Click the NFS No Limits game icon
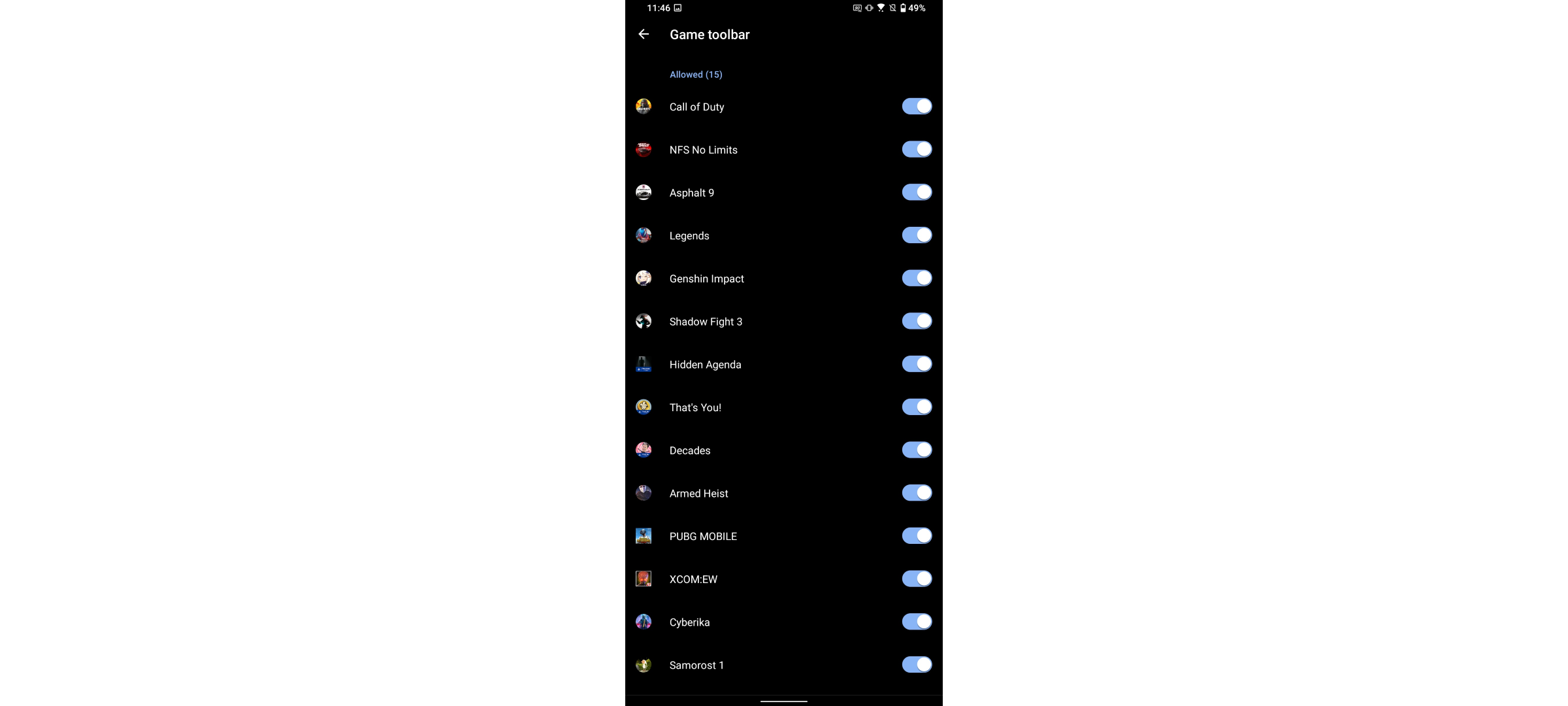 coord(643,149)
